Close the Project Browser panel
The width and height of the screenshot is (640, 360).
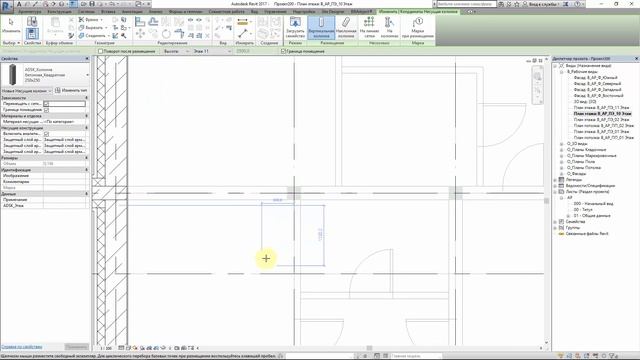tap(636, 59)
